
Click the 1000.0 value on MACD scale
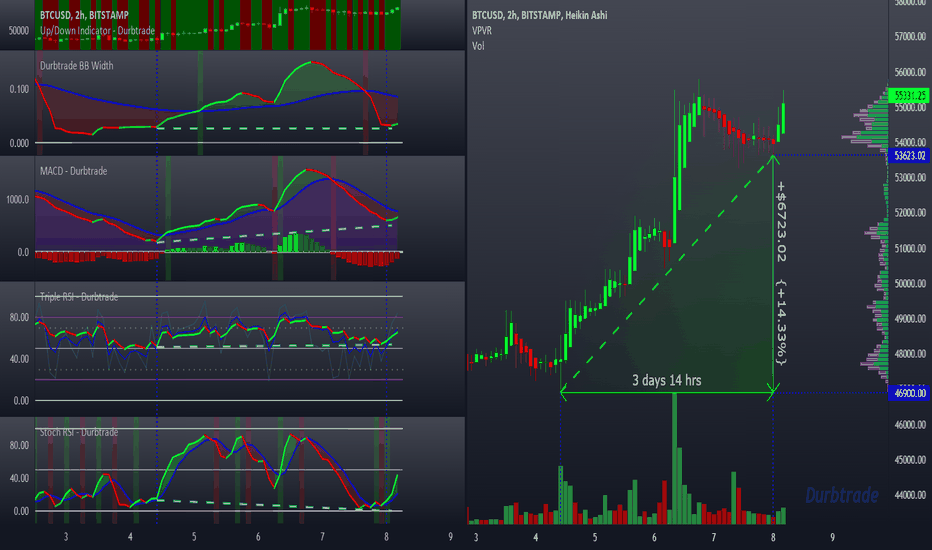18,199
